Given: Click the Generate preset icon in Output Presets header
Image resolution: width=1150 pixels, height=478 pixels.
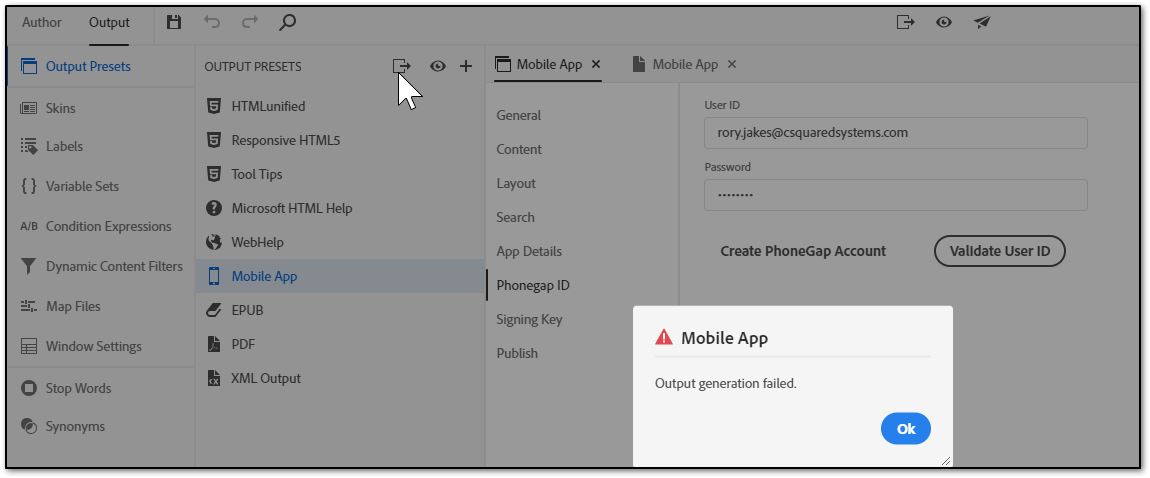Looking at the screenshot, I should 401,66.
